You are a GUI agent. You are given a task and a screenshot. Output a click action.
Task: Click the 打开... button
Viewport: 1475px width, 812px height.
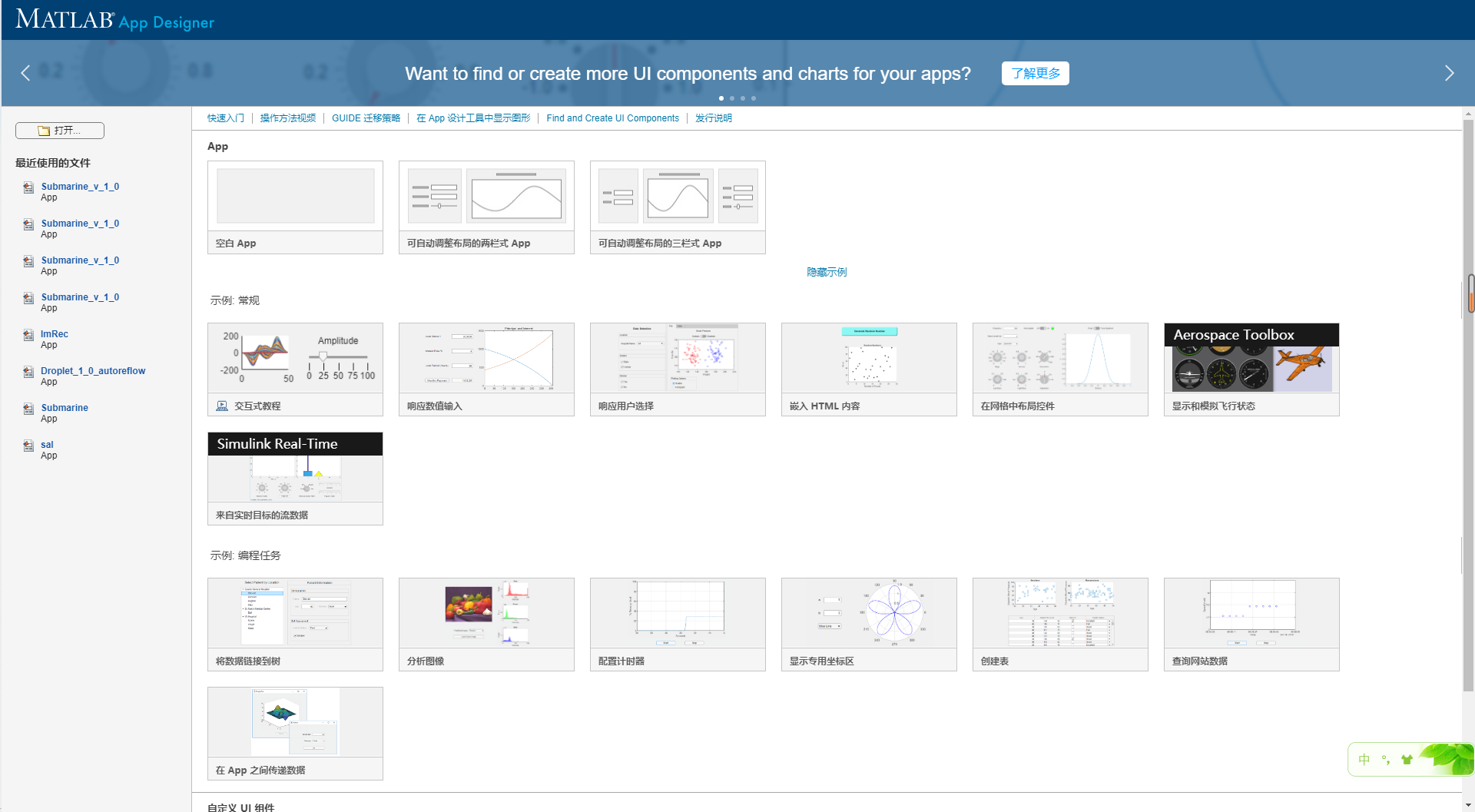pos(60,131)
